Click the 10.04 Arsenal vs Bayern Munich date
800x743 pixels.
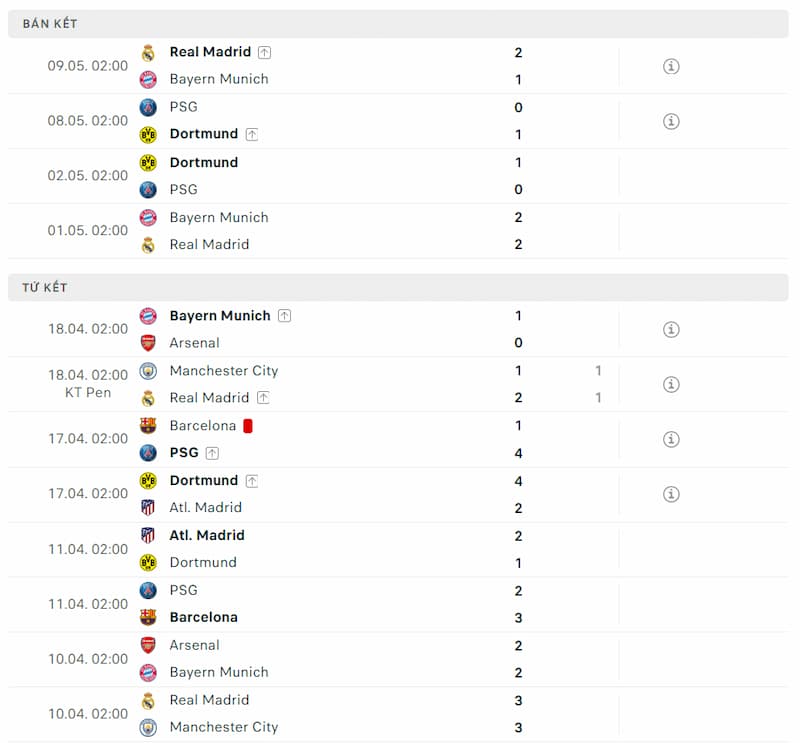point(88,659)
